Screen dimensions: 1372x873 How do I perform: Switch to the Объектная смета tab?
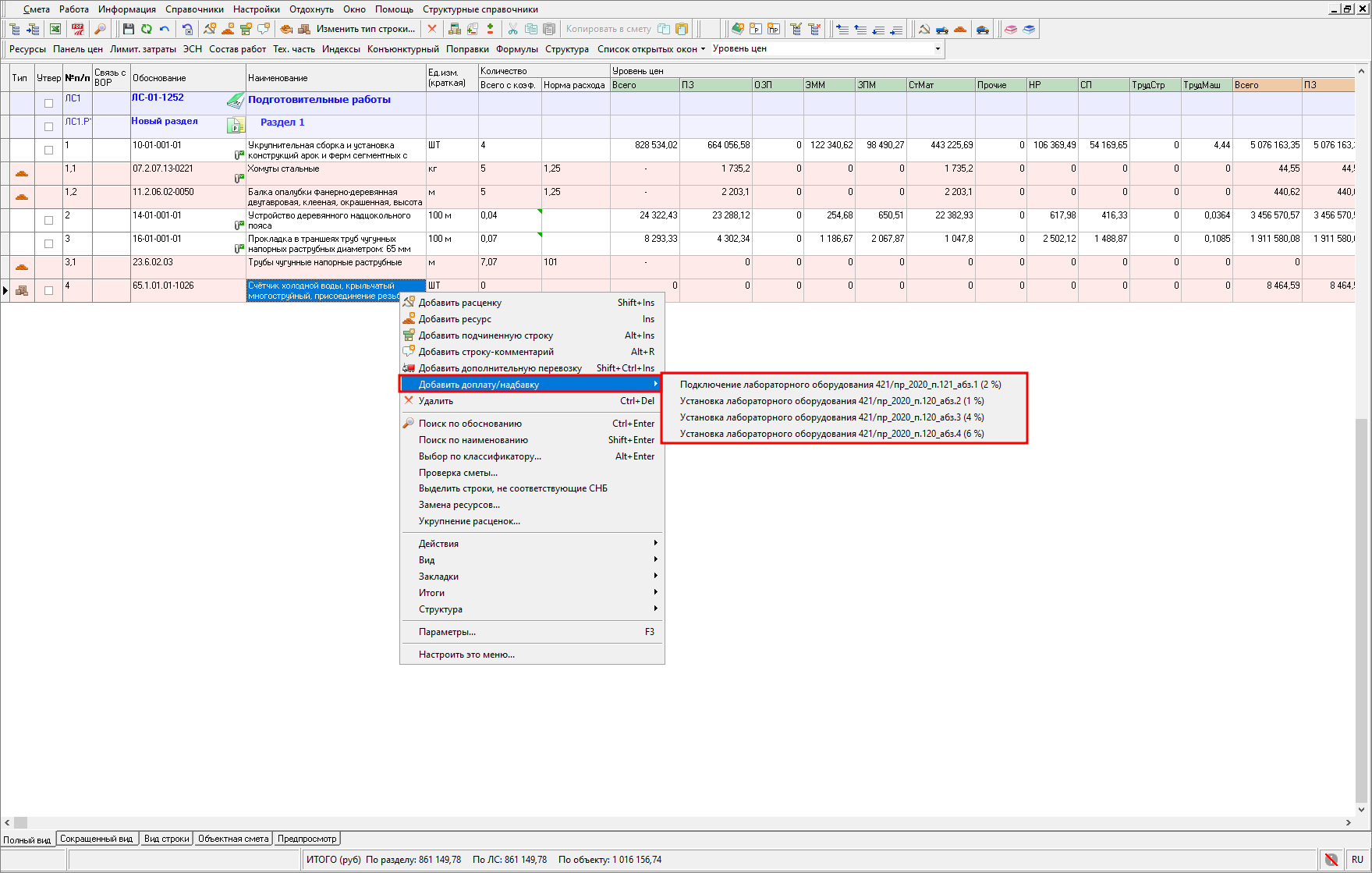coord(233,839)
